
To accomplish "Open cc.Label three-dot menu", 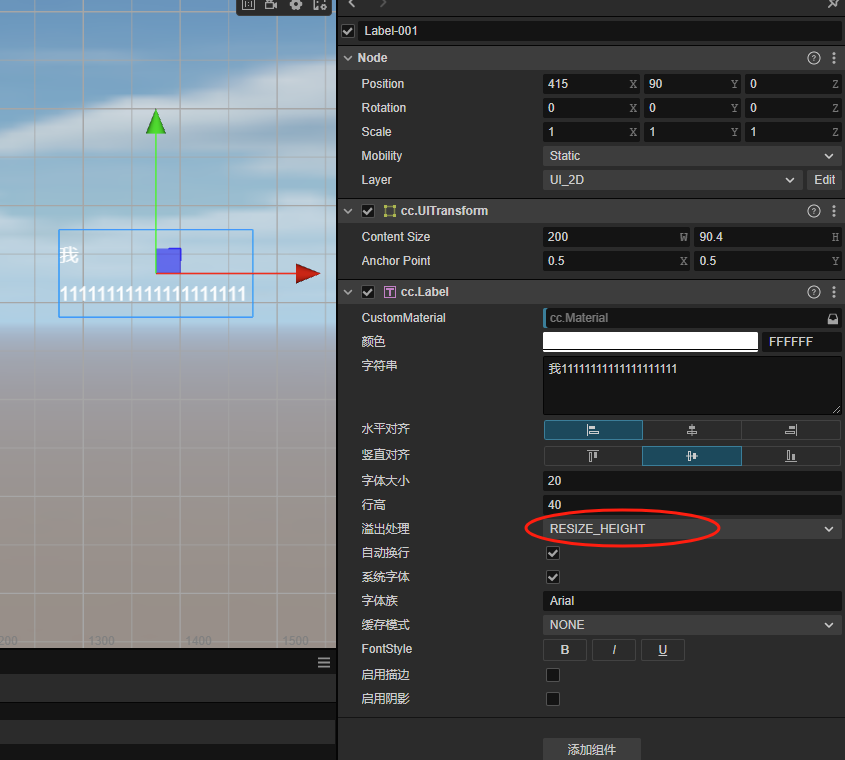I will (834, 292).
